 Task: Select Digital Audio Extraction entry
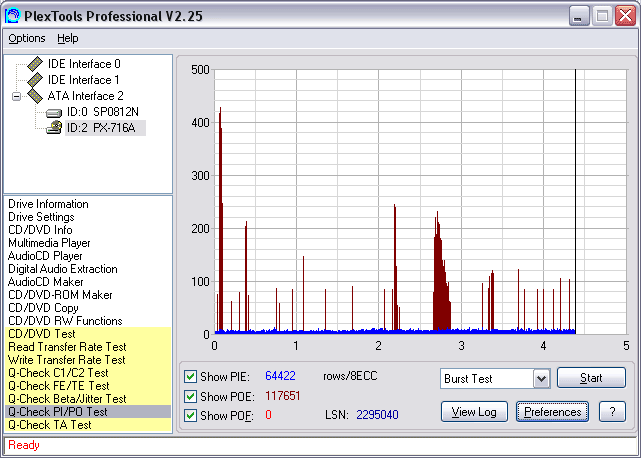tap(63, 269)
